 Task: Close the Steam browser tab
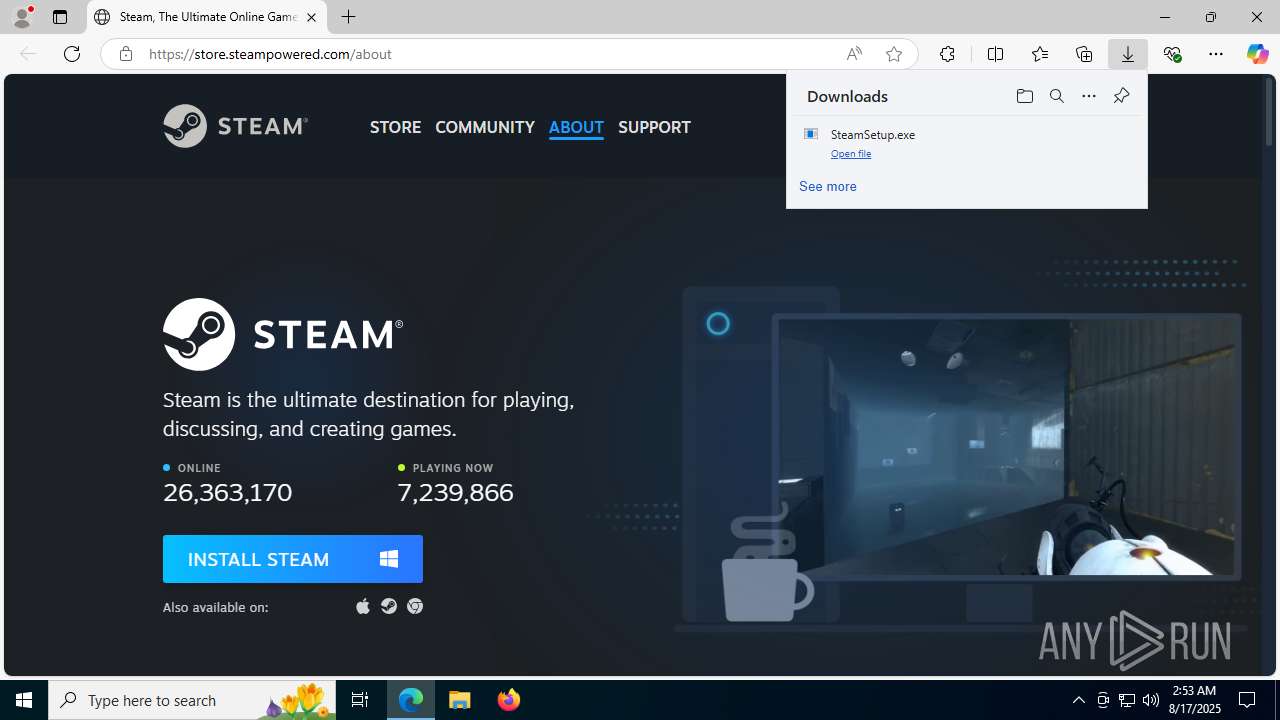click(311, 17)
